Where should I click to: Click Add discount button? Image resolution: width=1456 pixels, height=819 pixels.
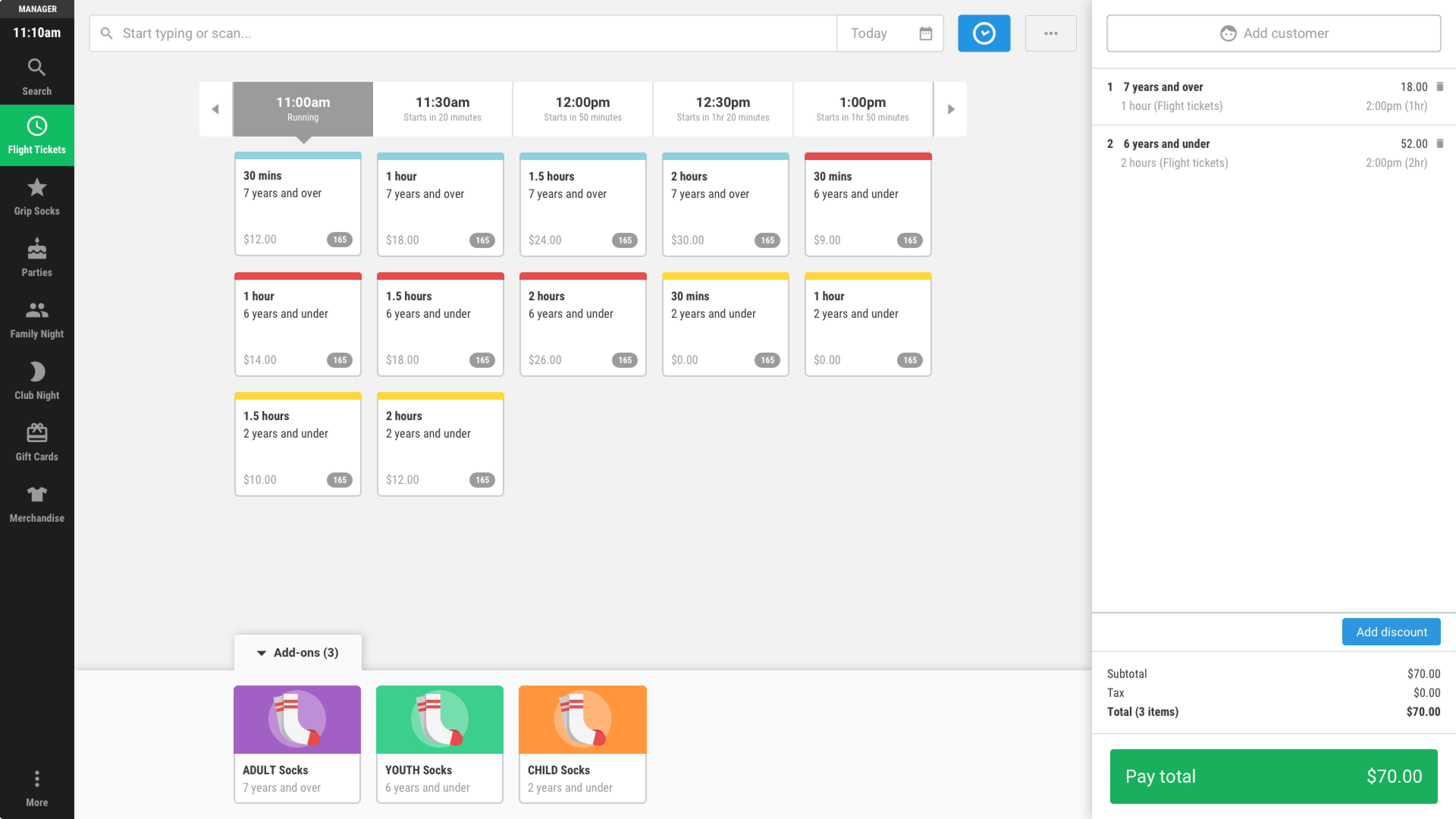[x=1391, y=631]
